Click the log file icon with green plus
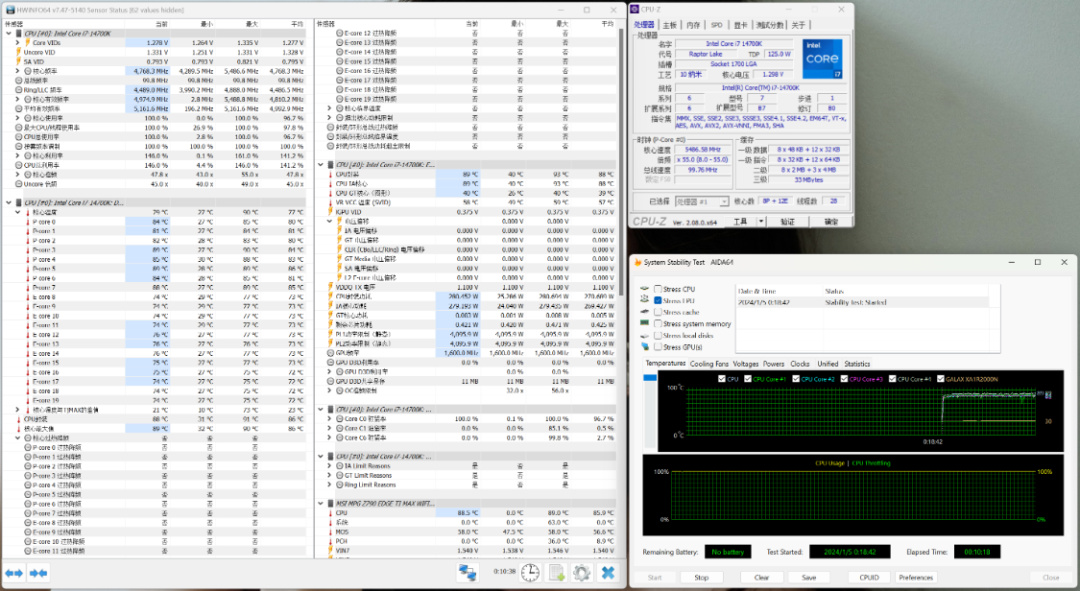 557,572
